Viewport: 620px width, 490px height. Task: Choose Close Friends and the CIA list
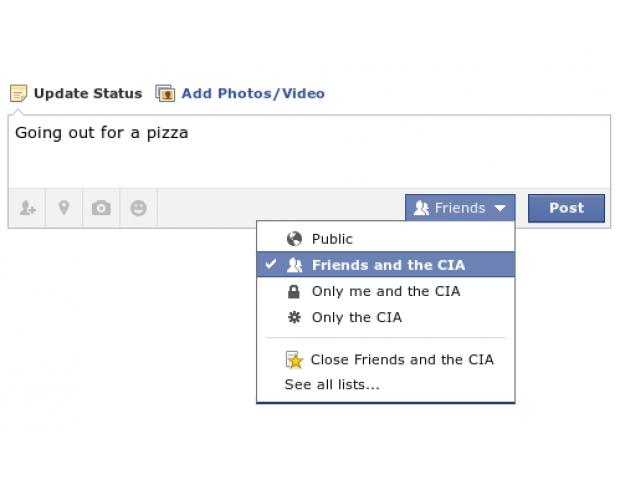coord(386,360)
